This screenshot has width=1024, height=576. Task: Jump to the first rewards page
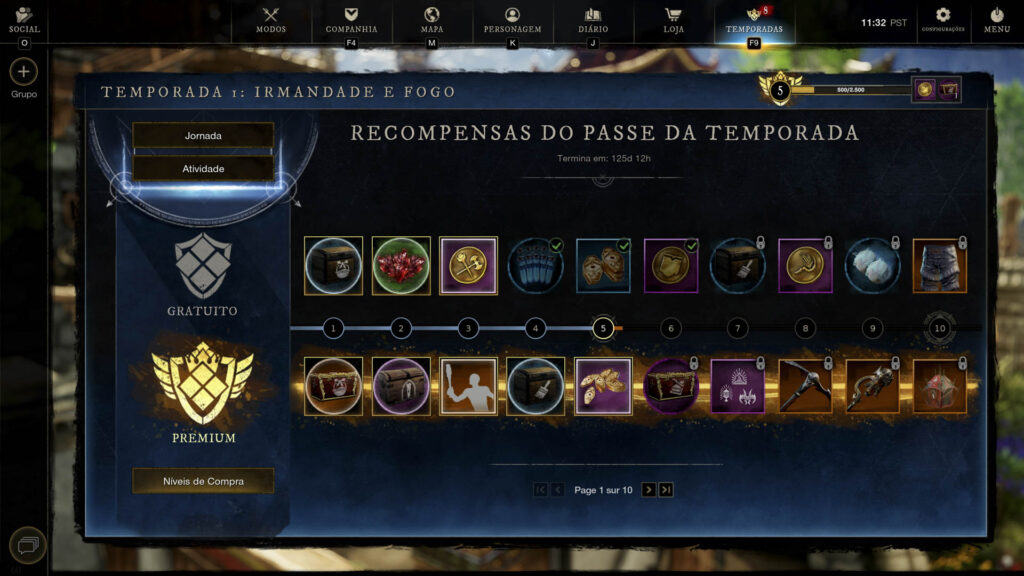(x=540, y=490)
